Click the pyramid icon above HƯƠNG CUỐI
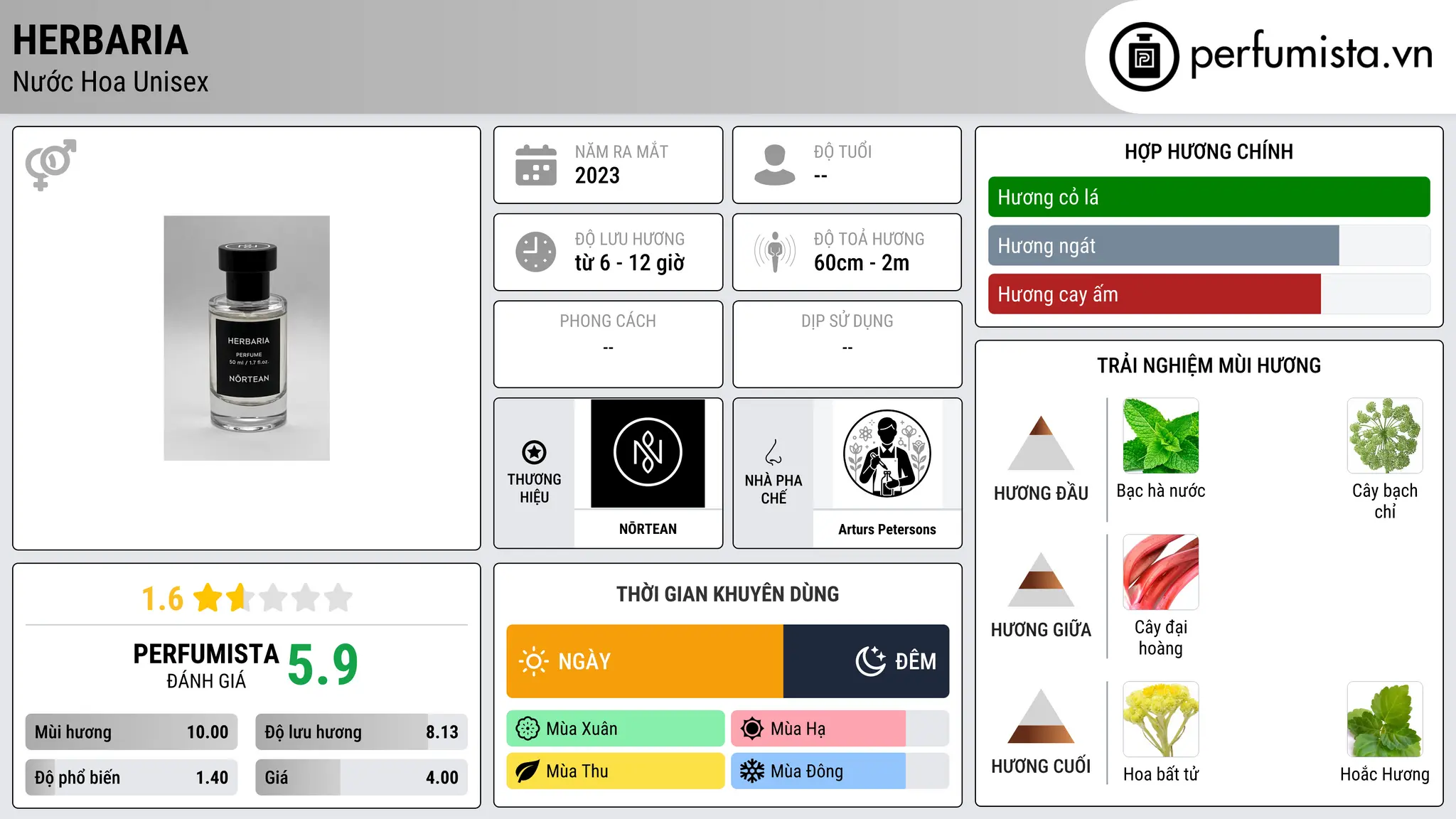 tap(1041, 716)
